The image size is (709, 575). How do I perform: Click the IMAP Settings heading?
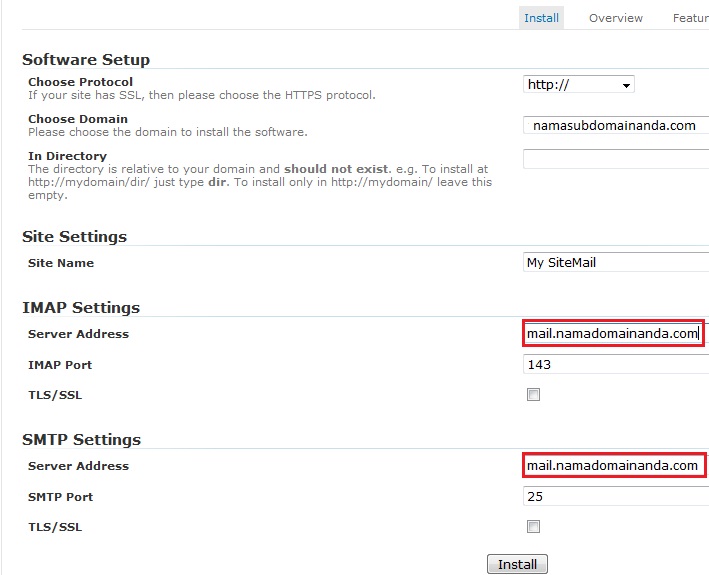(x=81, y=308)
